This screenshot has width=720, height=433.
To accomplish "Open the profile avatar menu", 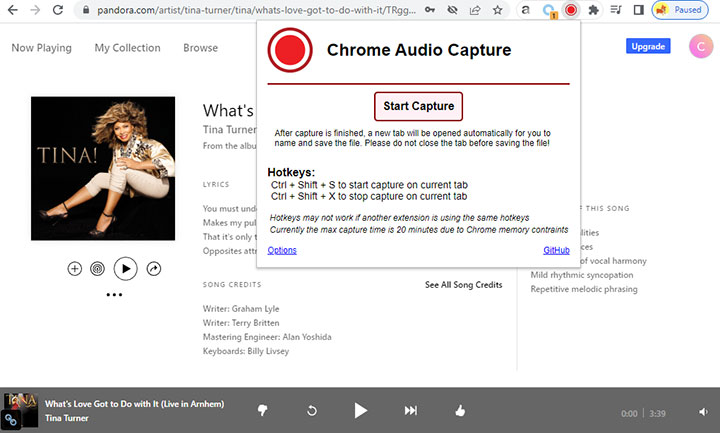I will pyautogui.click(x=700, y=46).
